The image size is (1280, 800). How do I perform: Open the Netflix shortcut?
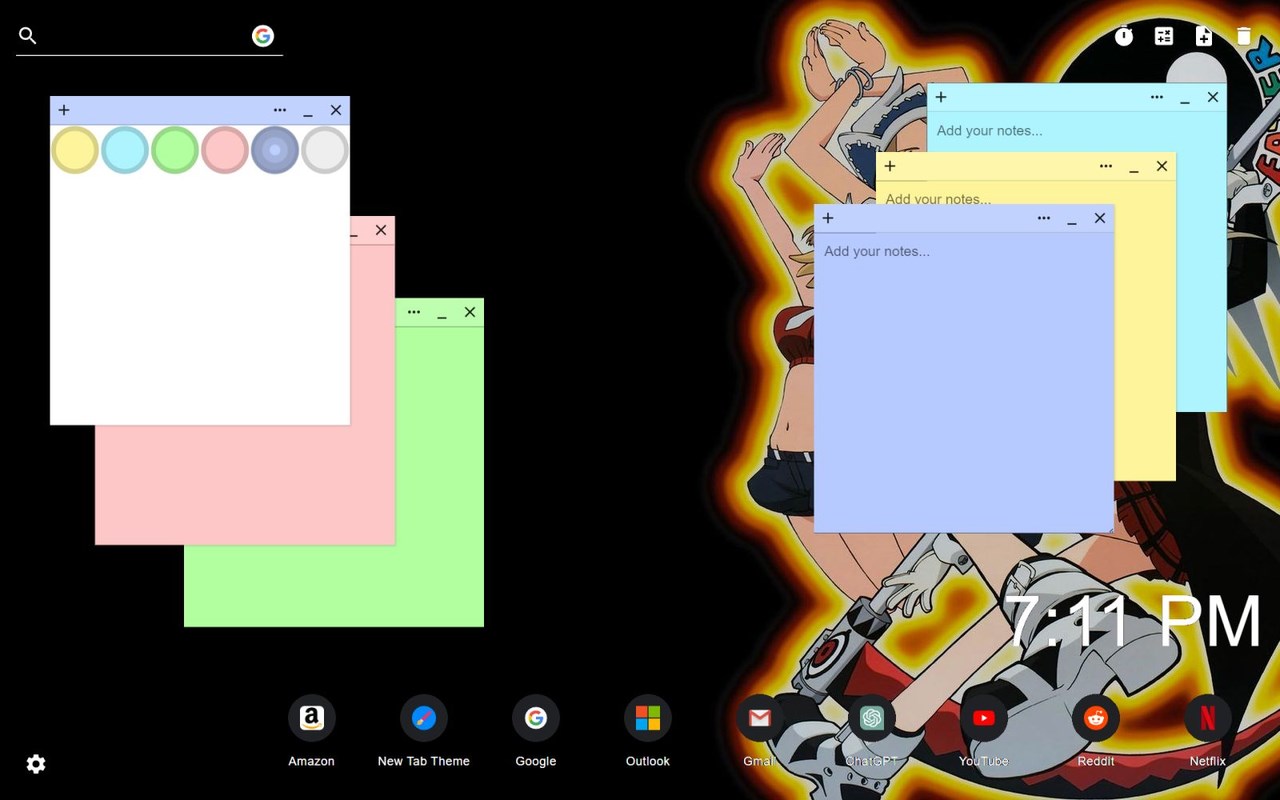click(1208, 718)
